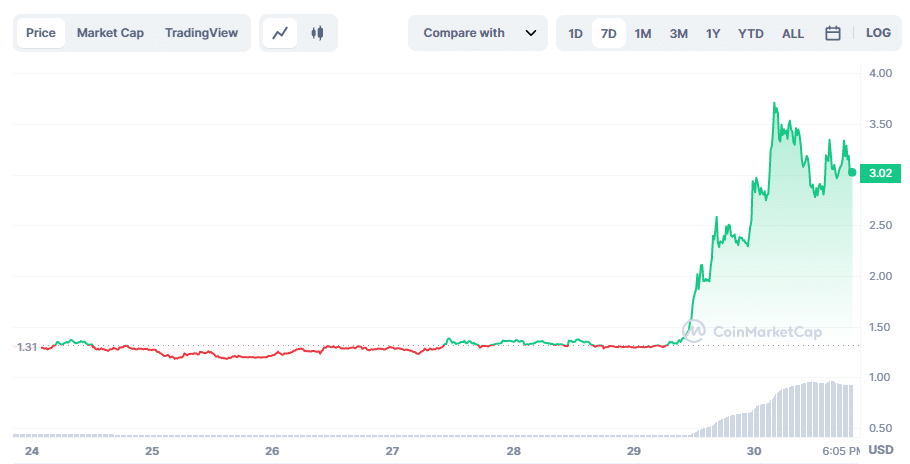The height and width of the screenshot is (464, 910).
Task: Click the 29 date label on axis
Action: tap(634, 451)
